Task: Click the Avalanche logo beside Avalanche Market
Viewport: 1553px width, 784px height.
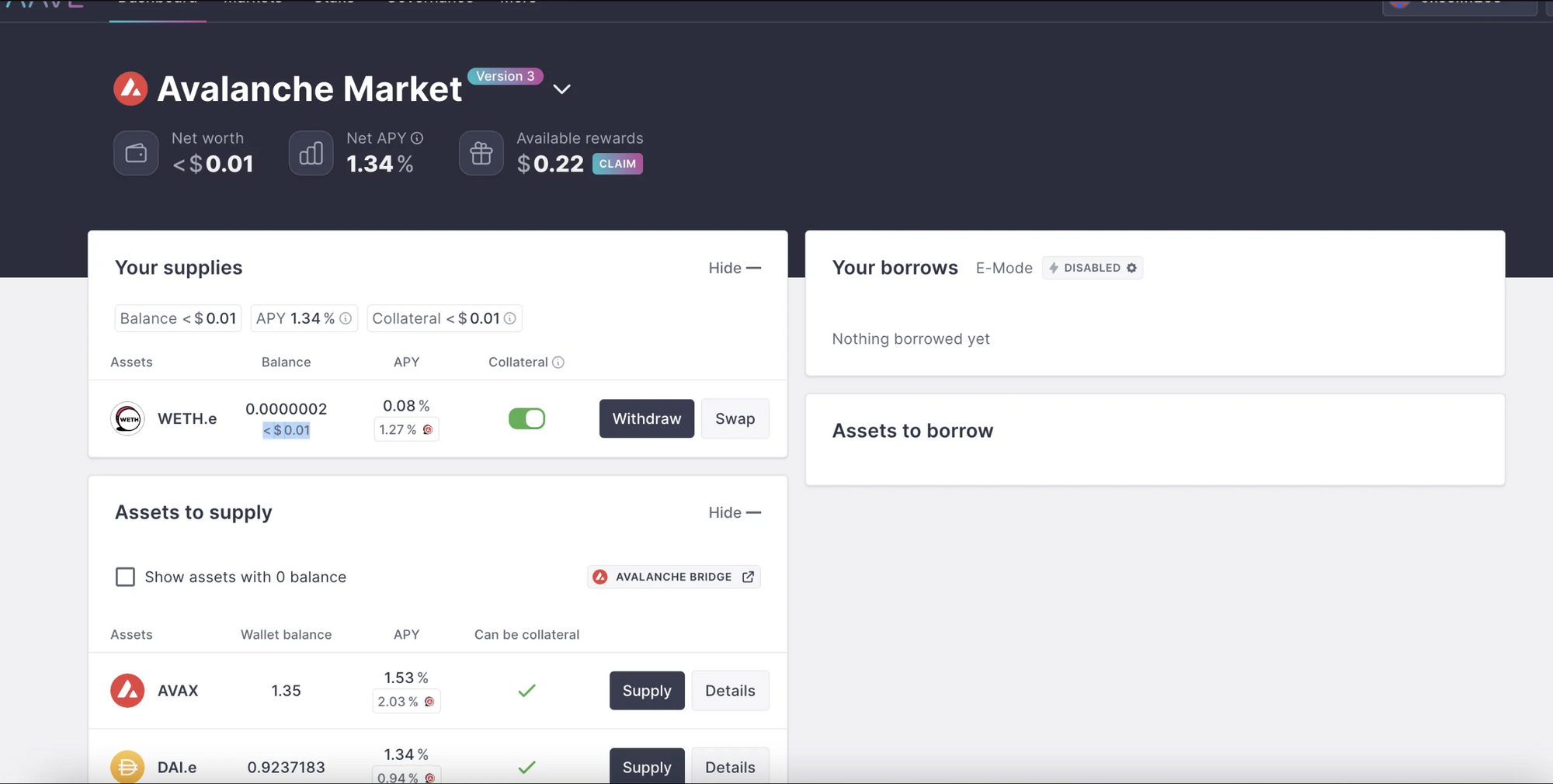Action: point(130,88)
